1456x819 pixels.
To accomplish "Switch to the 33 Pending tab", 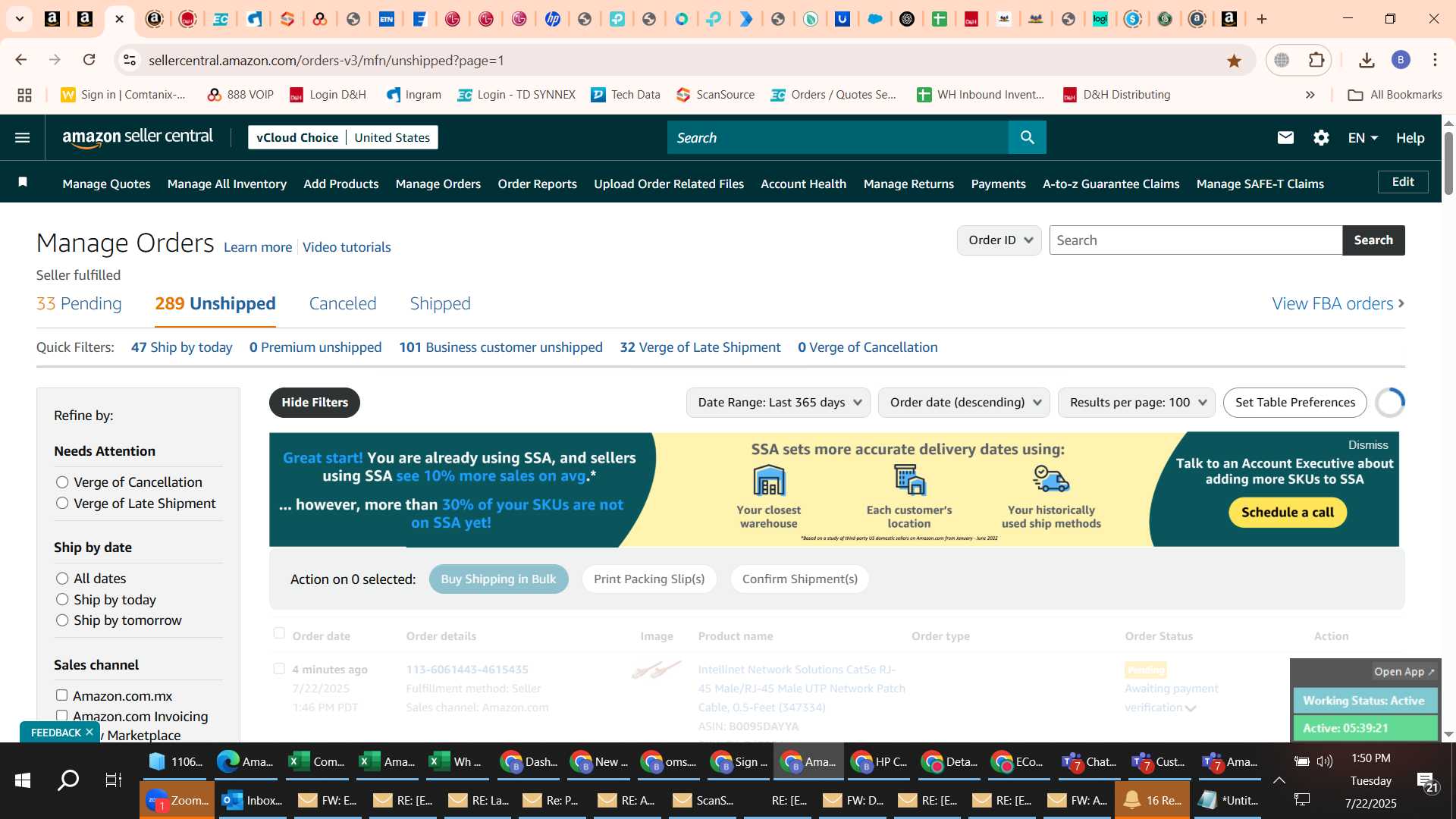I will [79, 303].
